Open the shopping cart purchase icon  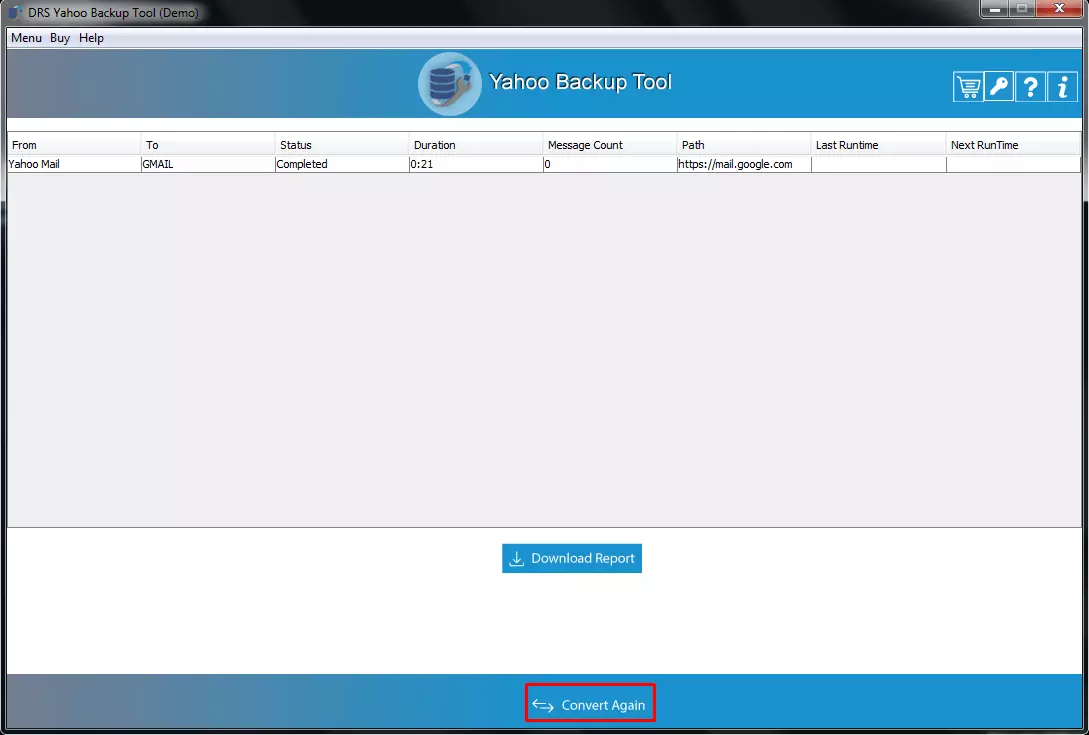(x=967, y=87)
